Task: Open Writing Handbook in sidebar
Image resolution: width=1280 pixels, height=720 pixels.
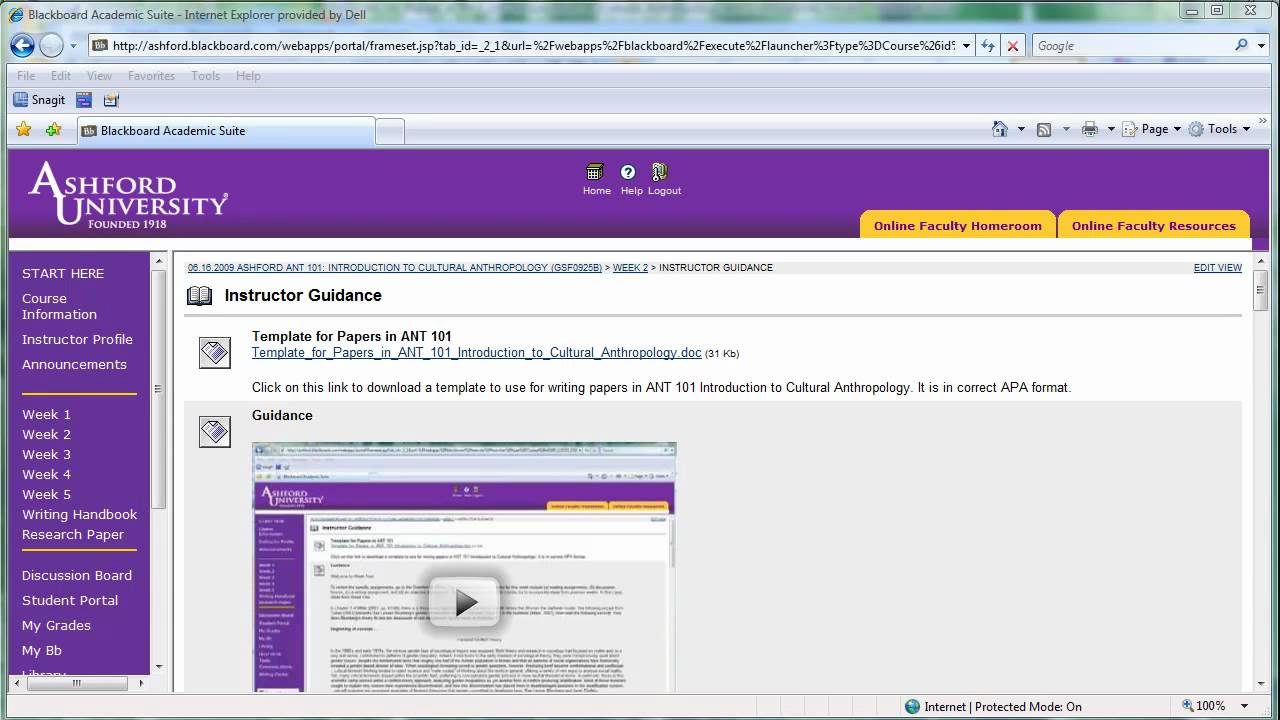Action: pos(80,514)
